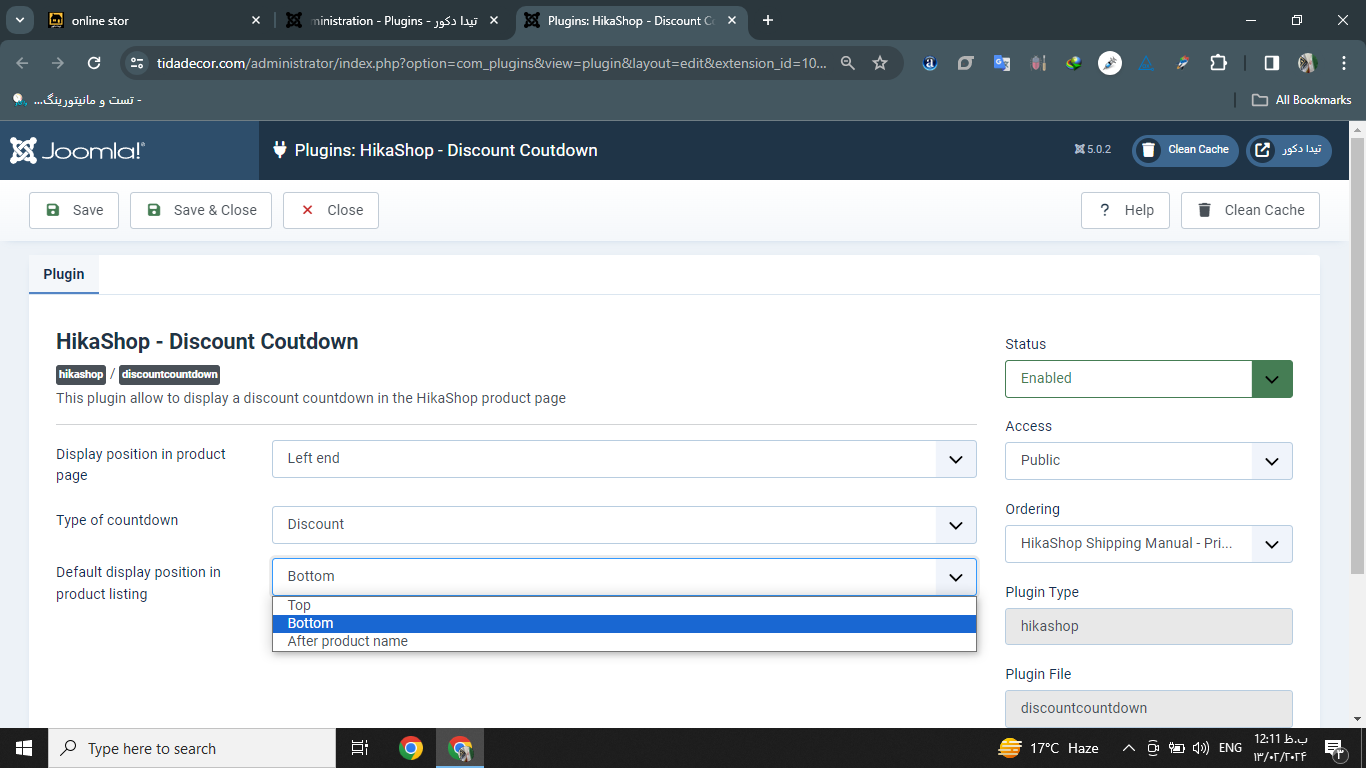Viewport: 1366px width, 768px height.
Task: Click the Joomla! logo
Action: pos(78,151)
